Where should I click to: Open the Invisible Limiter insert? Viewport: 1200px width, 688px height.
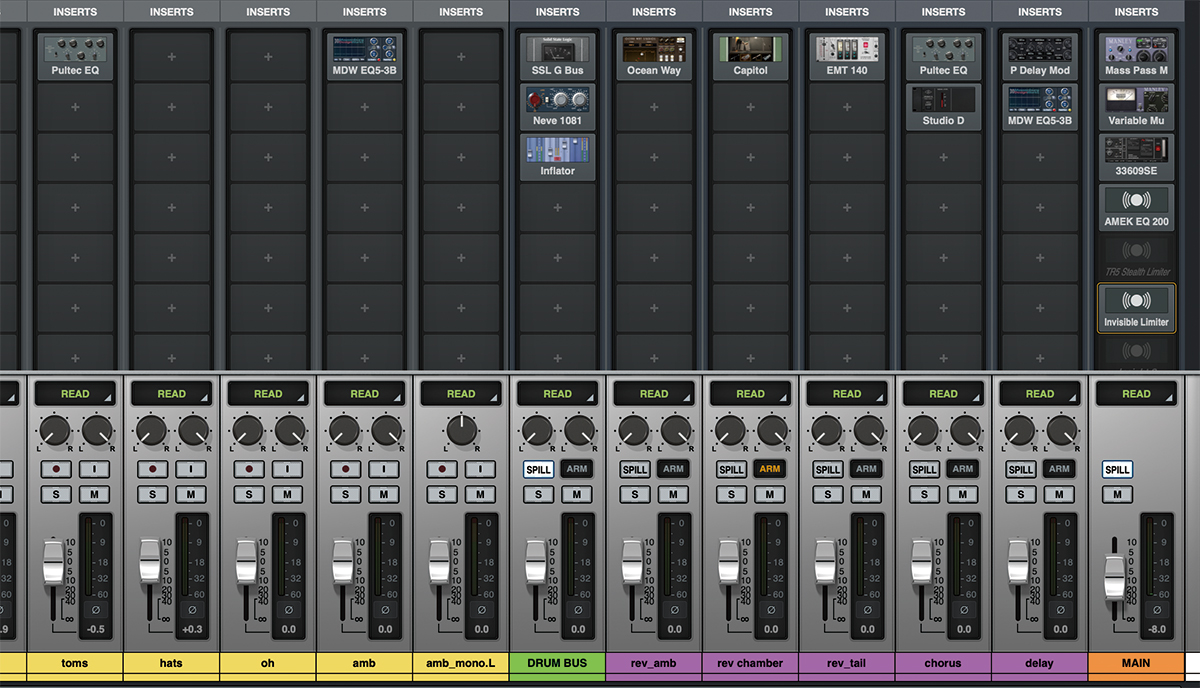point(1137,307)
